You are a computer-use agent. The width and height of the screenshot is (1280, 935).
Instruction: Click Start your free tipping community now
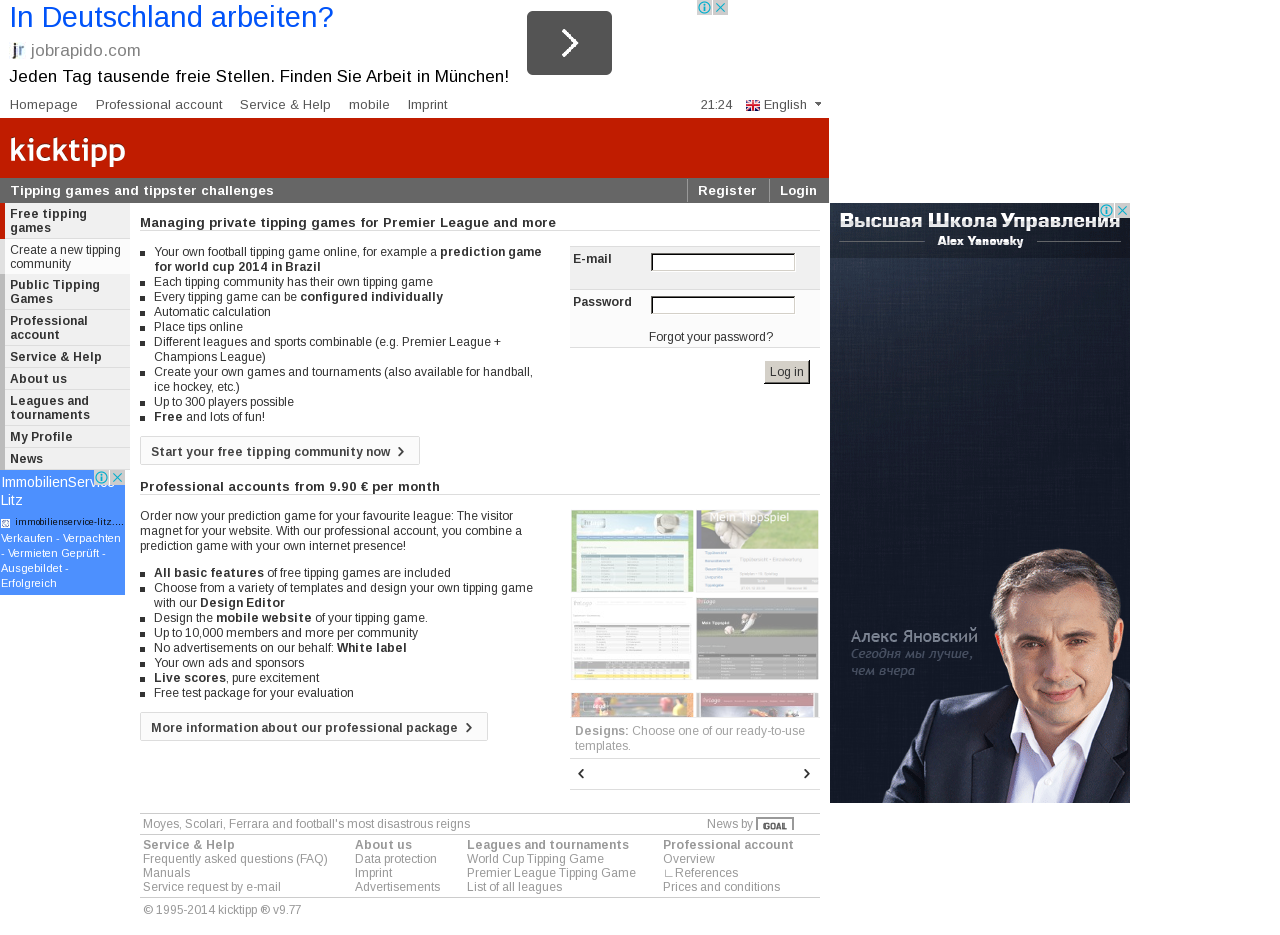click(x=280, y=451)
